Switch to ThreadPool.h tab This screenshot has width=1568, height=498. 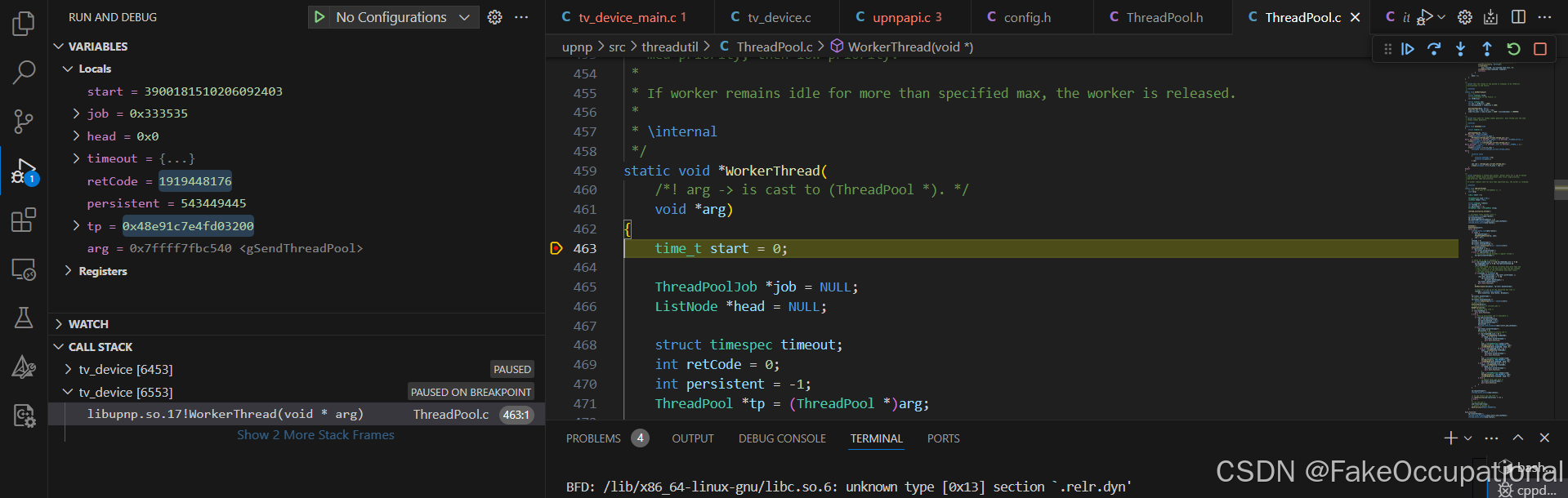pyautogui.click(x=1163, y=17)
